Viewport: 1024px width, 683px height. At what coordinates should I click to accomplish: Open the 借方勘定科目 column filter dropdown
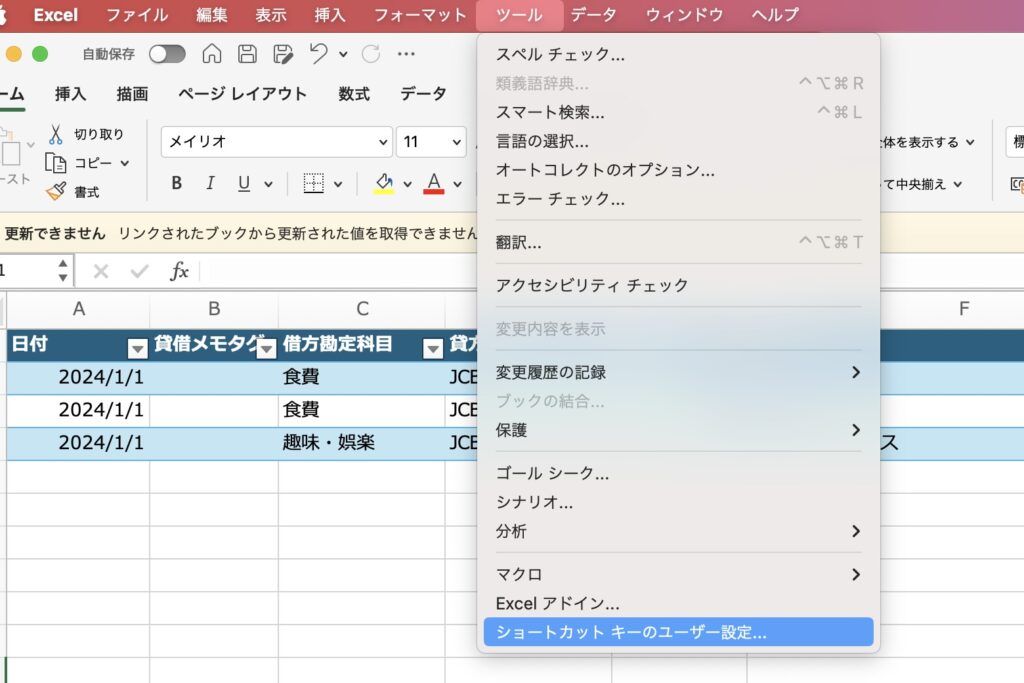pos(432,349)
